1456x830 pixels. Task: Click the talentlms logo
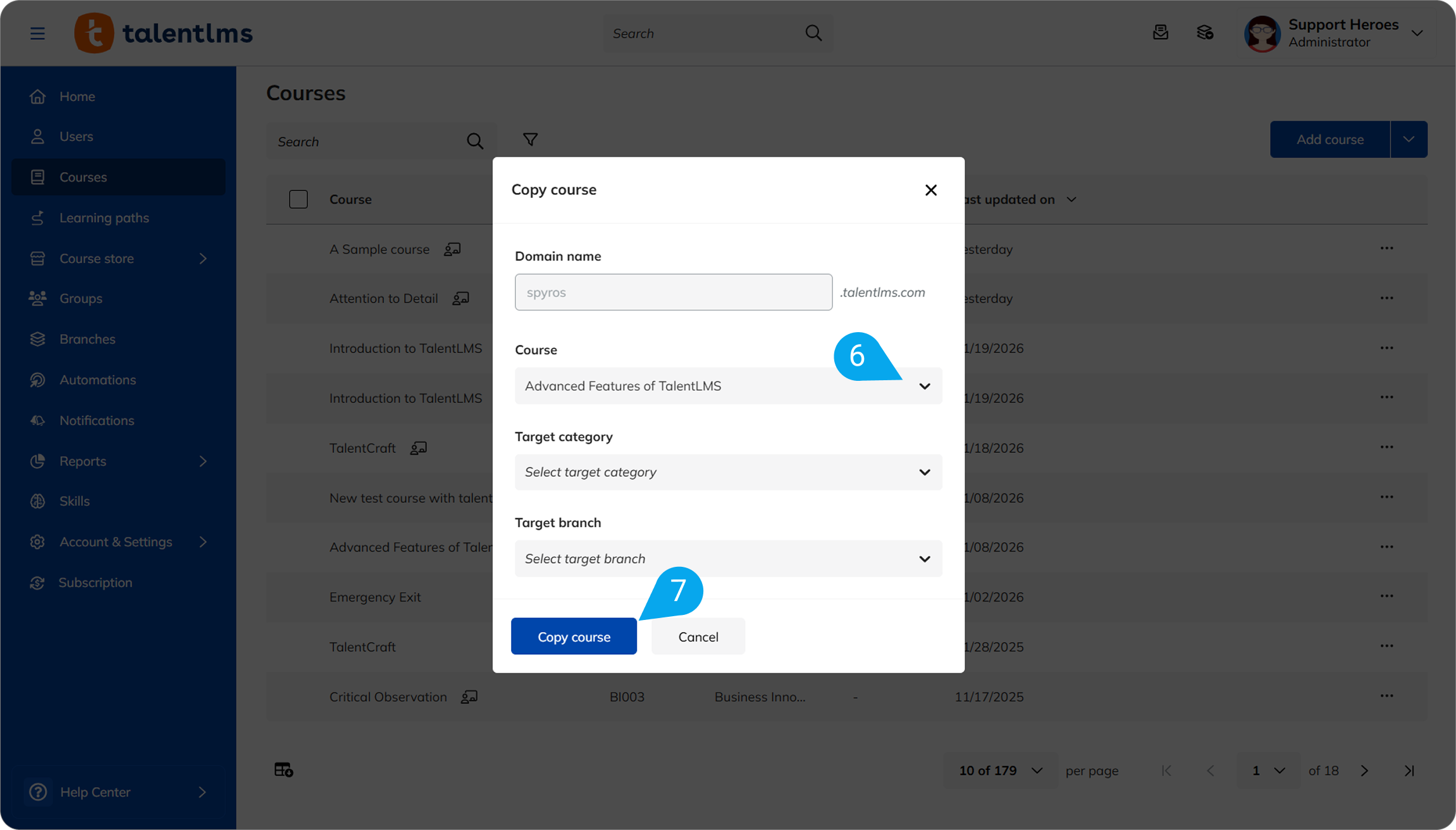click(x=164, y=34)
